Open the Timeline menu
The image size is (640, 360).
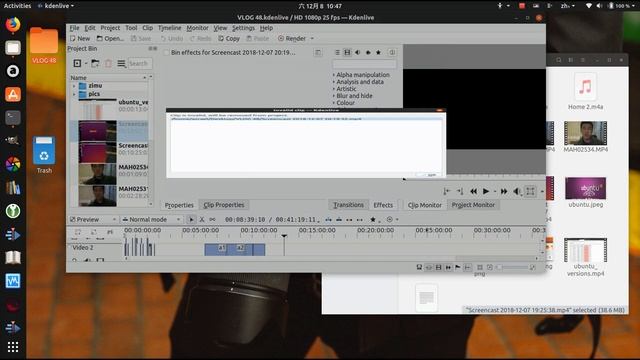(169, 28)
